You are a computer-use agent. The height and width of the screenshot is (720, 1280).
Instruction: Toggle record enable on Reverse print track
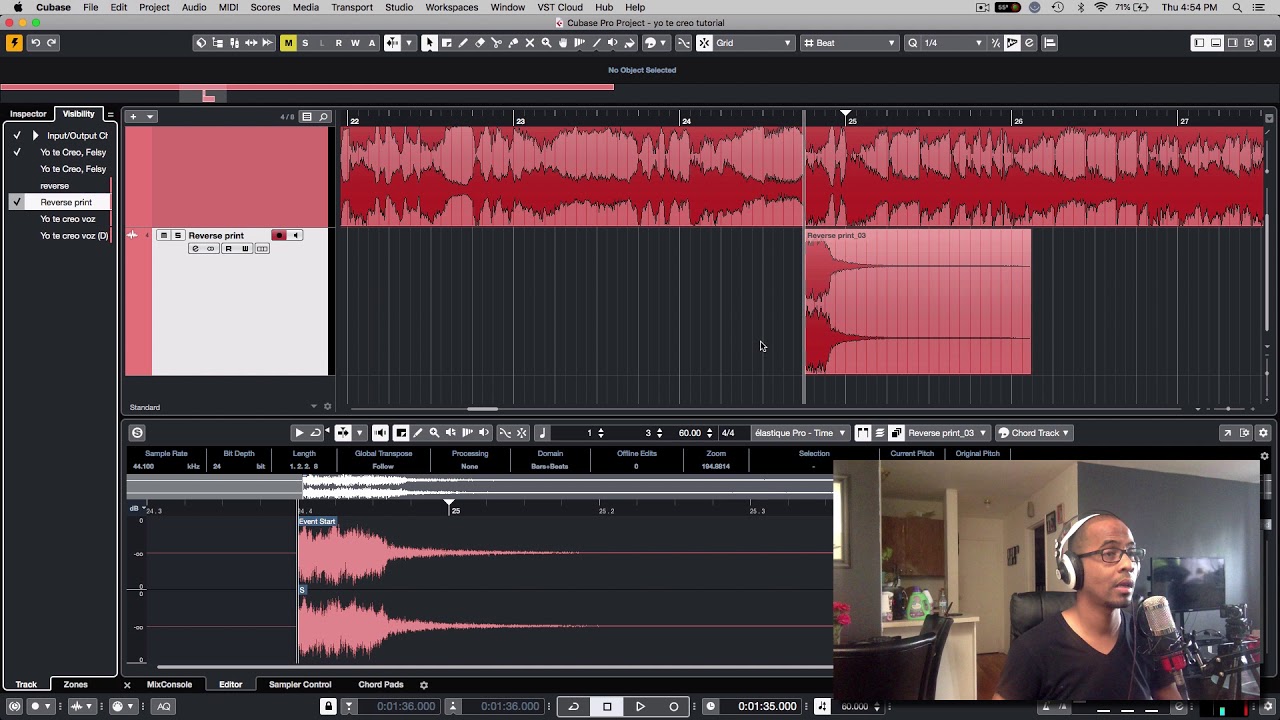coord(279,236)
